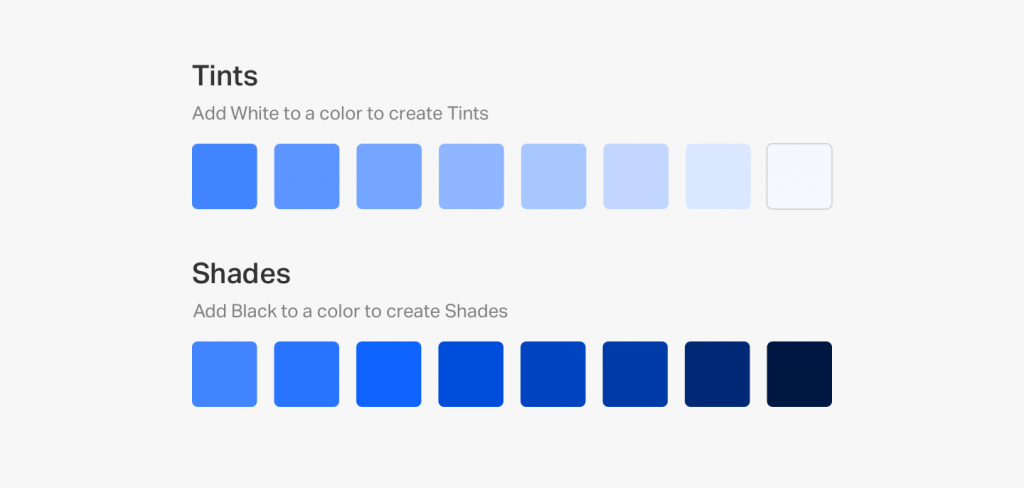Pick the darkest, near-black Shades swatch
Screen dimensions: 1024x488
pos(799,374)
